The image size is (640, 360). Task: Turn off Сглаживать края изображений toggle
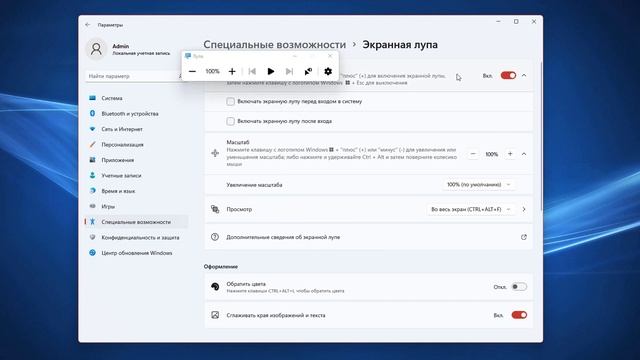coord(519,315)
